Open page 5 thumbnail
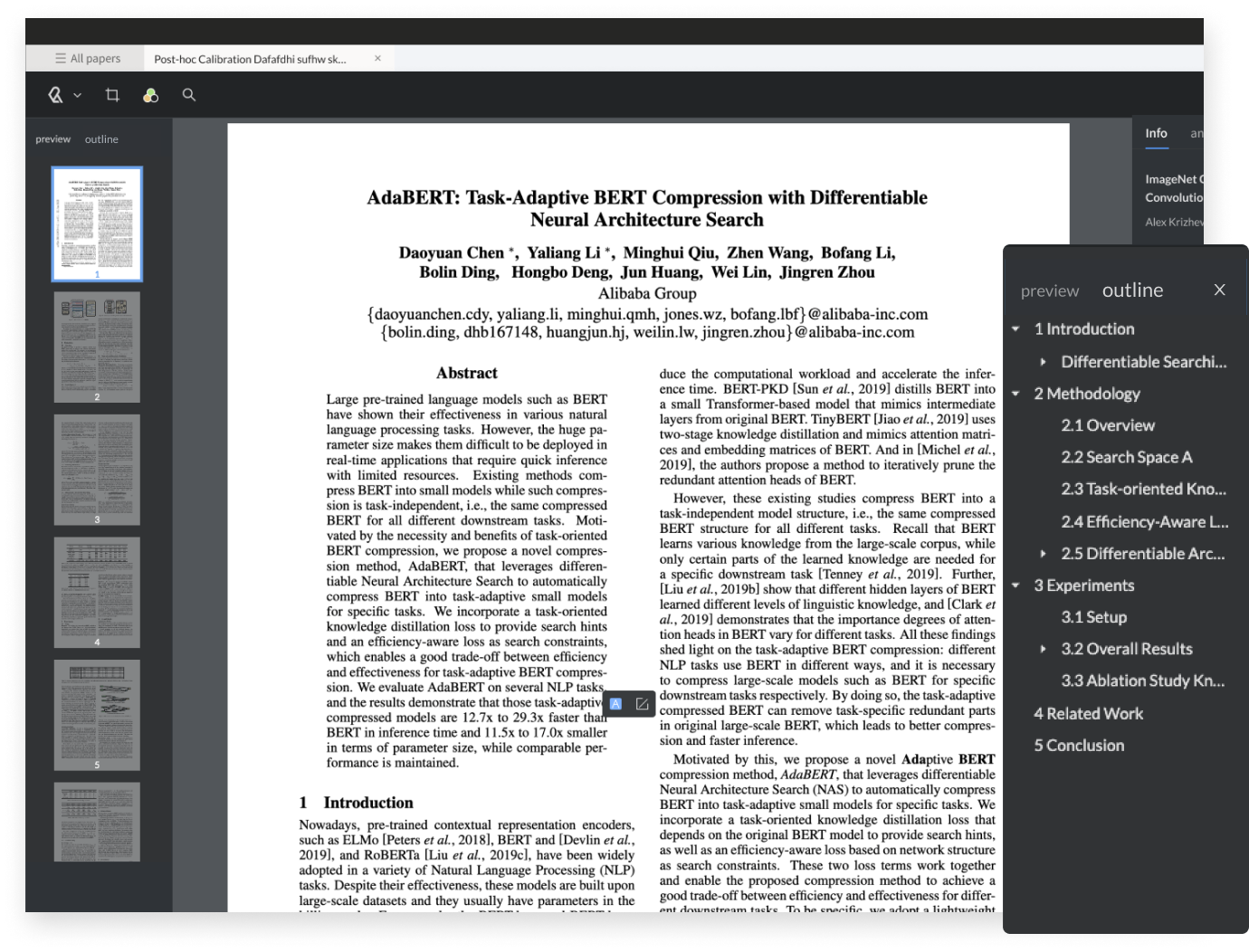 click(97, 715)
